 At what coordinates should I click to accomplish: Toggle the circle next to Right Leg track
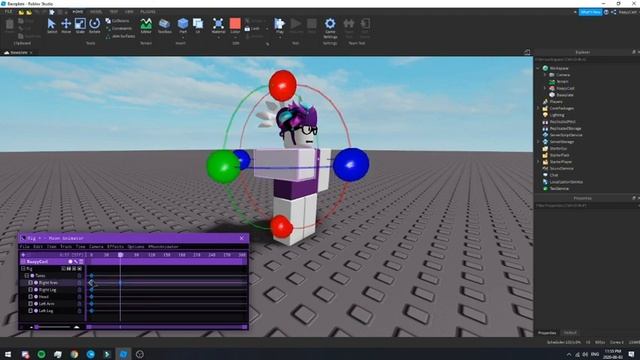[36, 290]
